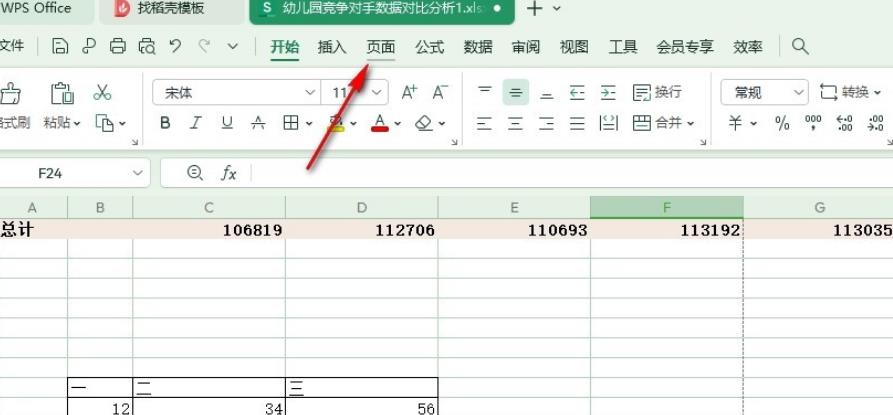
Task: Click the Borders grid icon
Action: pyautogui.click(x=291, y=122)
